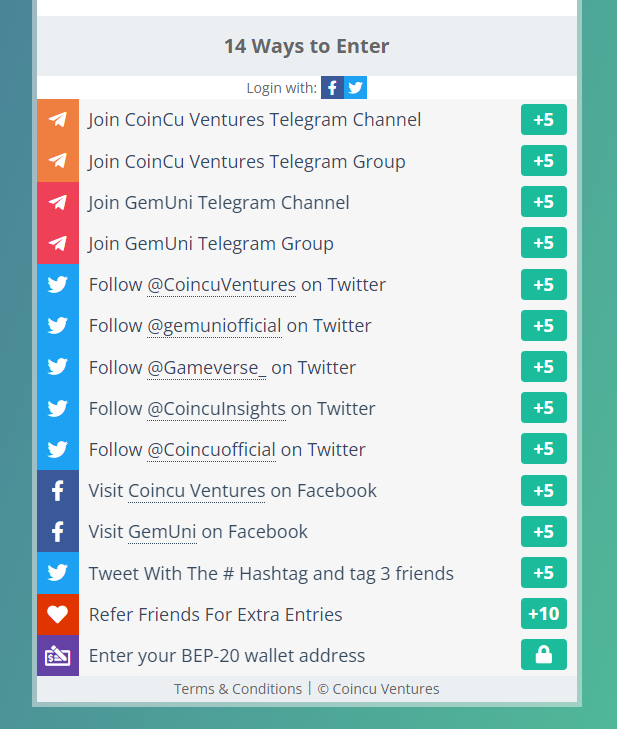Click the wallet address entry icon
Viewport: 617px width, 729px height.
tap(58, 656)
